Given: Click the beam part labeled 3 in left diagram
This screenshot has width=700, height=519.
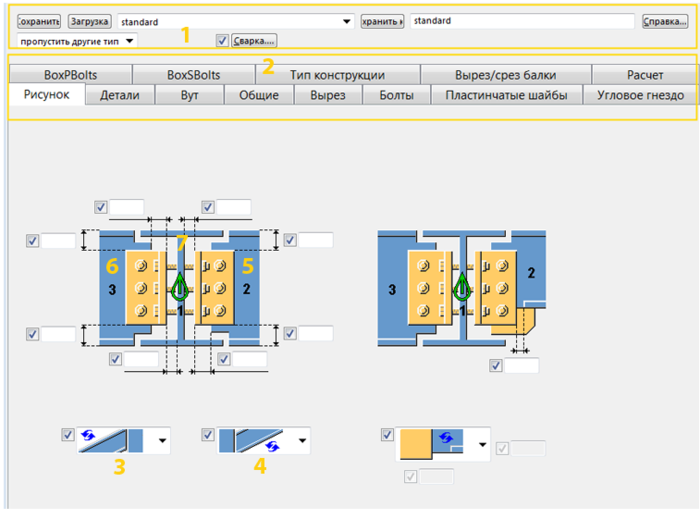Looking at the screenshot, I should point(112,290).
